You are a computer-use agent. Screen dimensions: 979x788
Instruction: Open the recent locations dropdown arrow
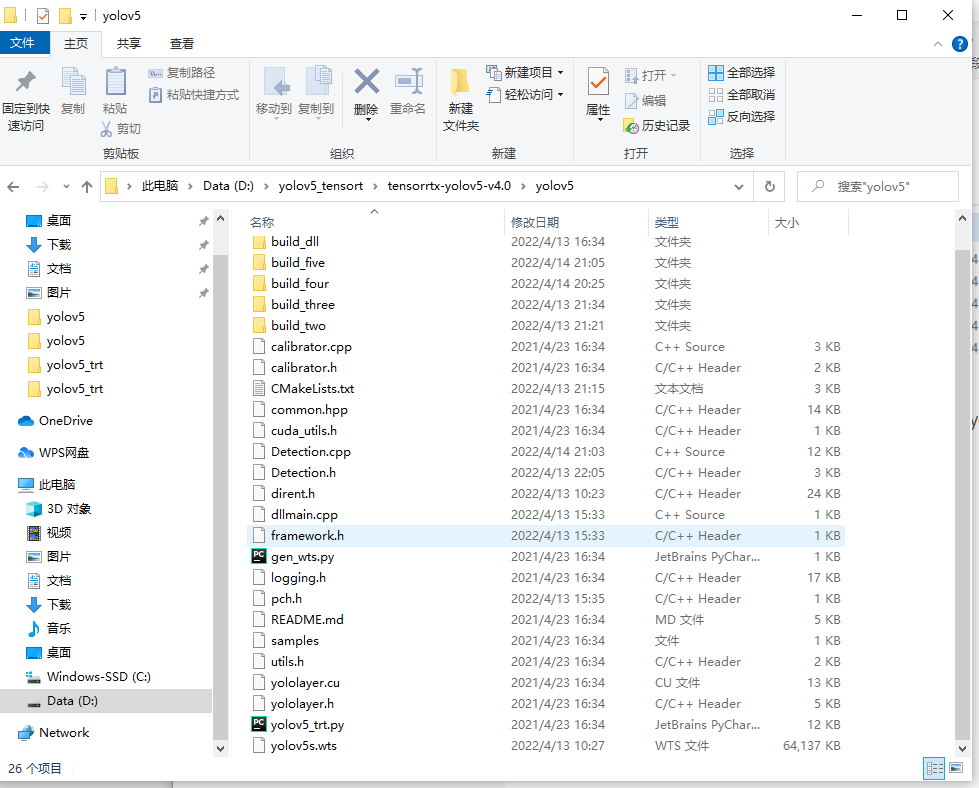pos(66,186)
